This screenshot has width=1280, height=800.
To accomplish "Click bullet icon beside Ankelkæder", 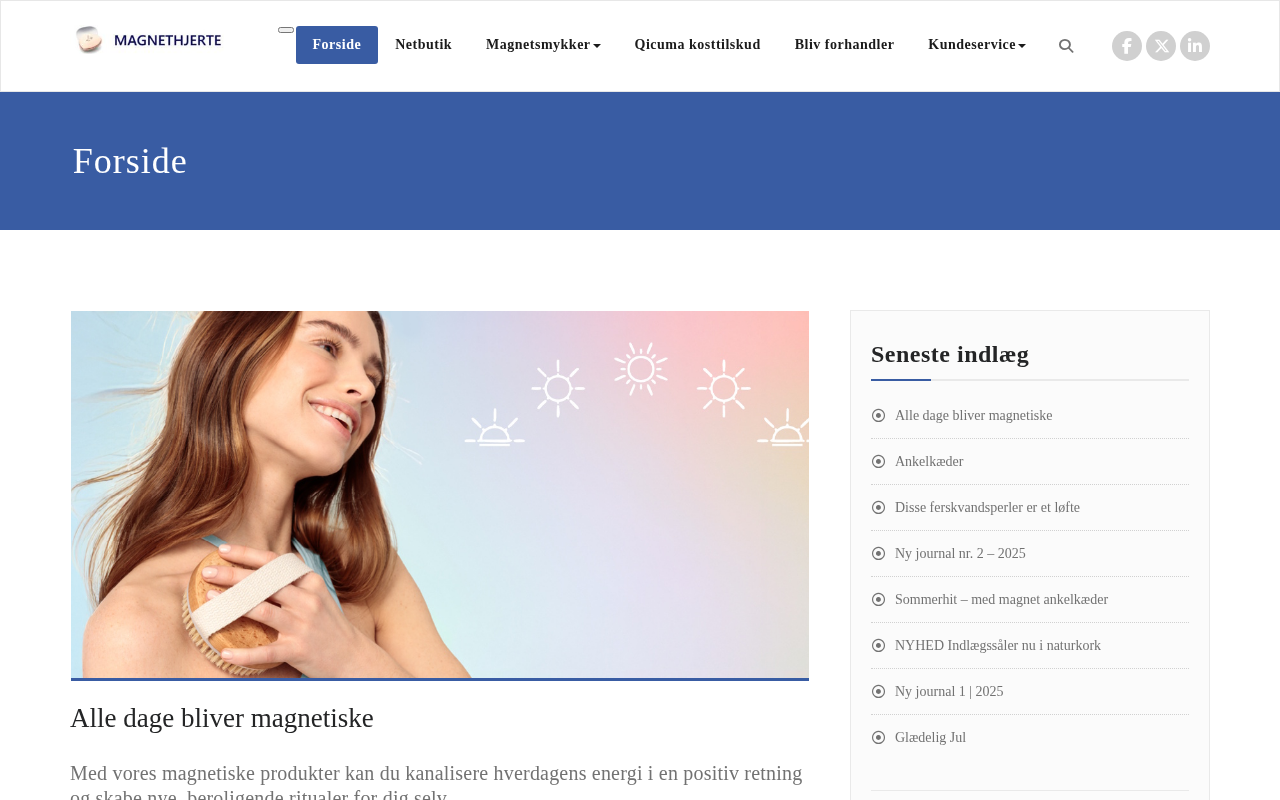I will [x=878, y=462].
